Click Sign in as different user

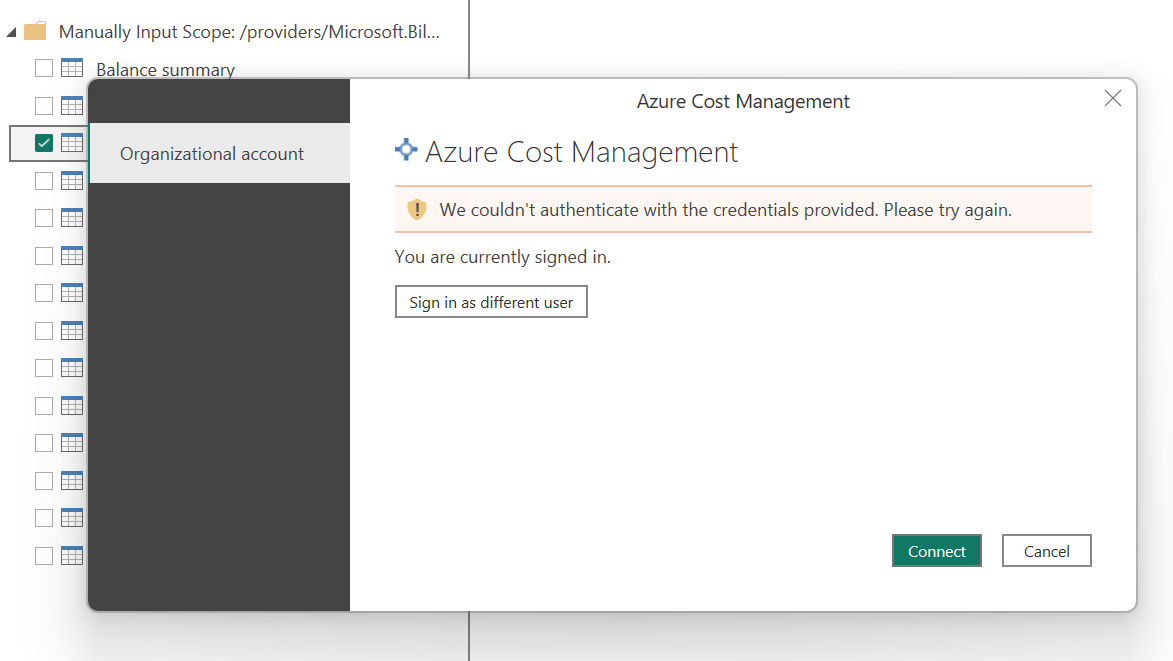[491, 302]
